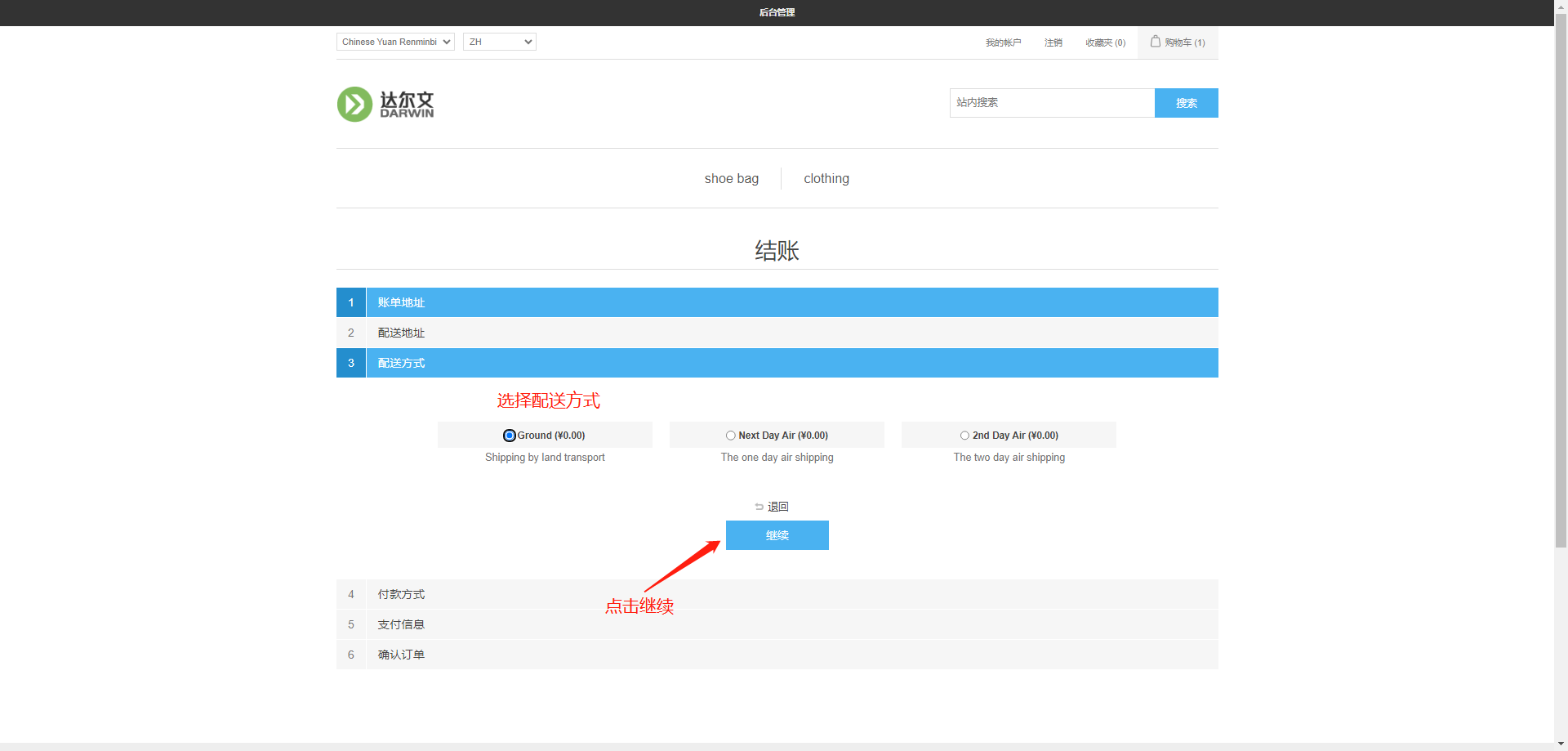1568x751 pixels.
Task: Open the Chinese Yuan Renminbi currency dropdown
Action: point(395,42)
